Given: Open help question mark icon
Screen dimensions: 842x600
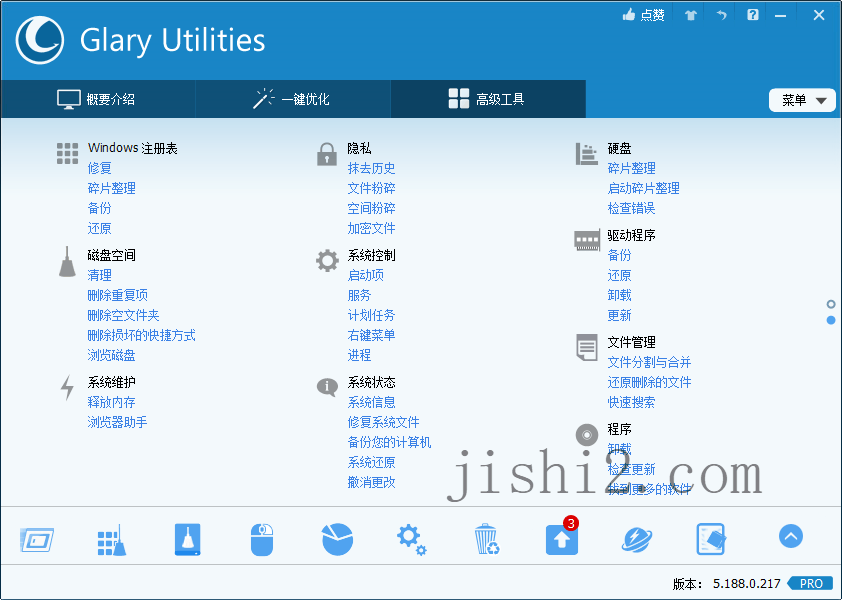Looking at the screenshot, I should (x=753, y=15).
